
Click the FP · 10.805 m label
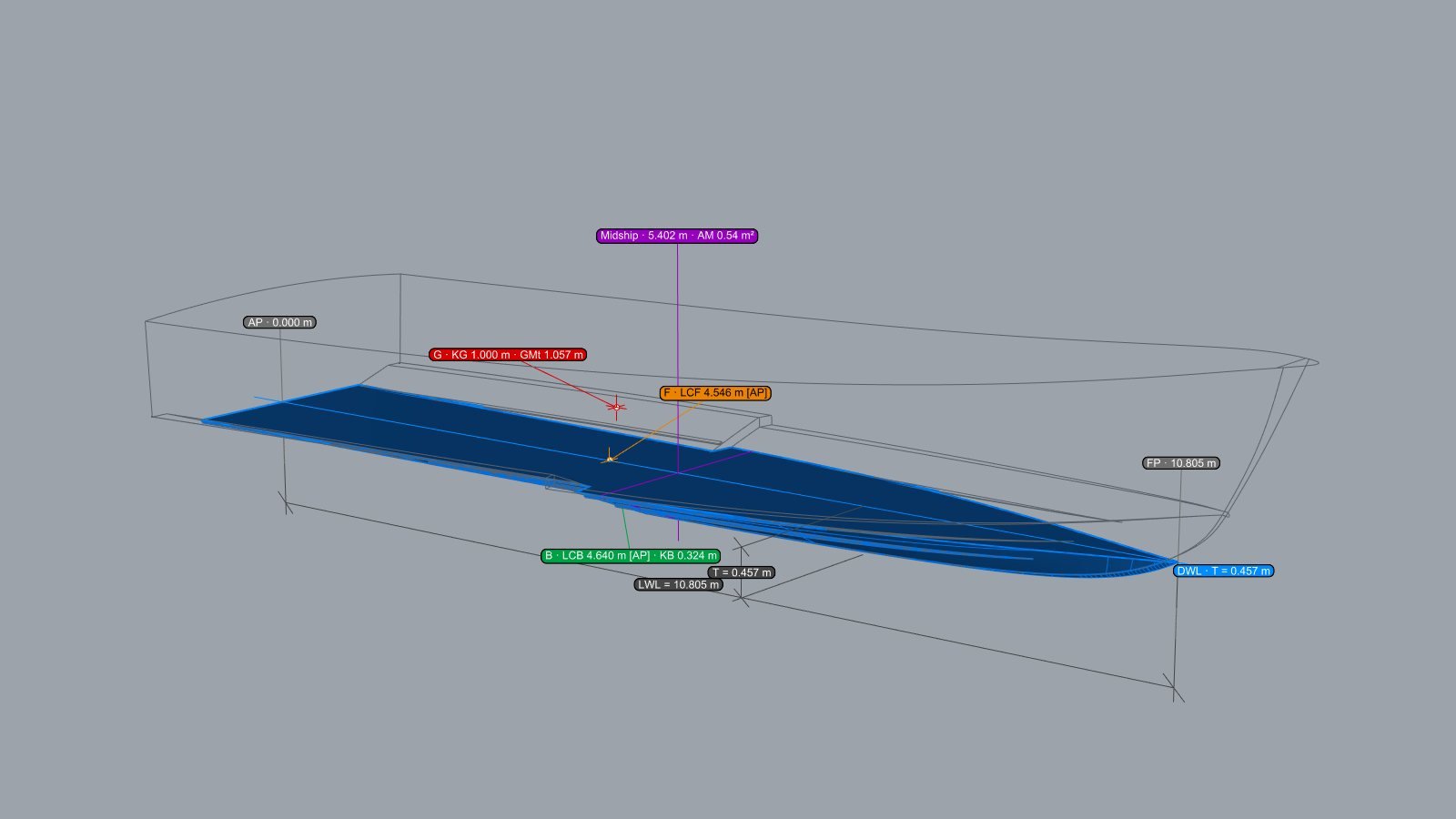click(1180, 463)
